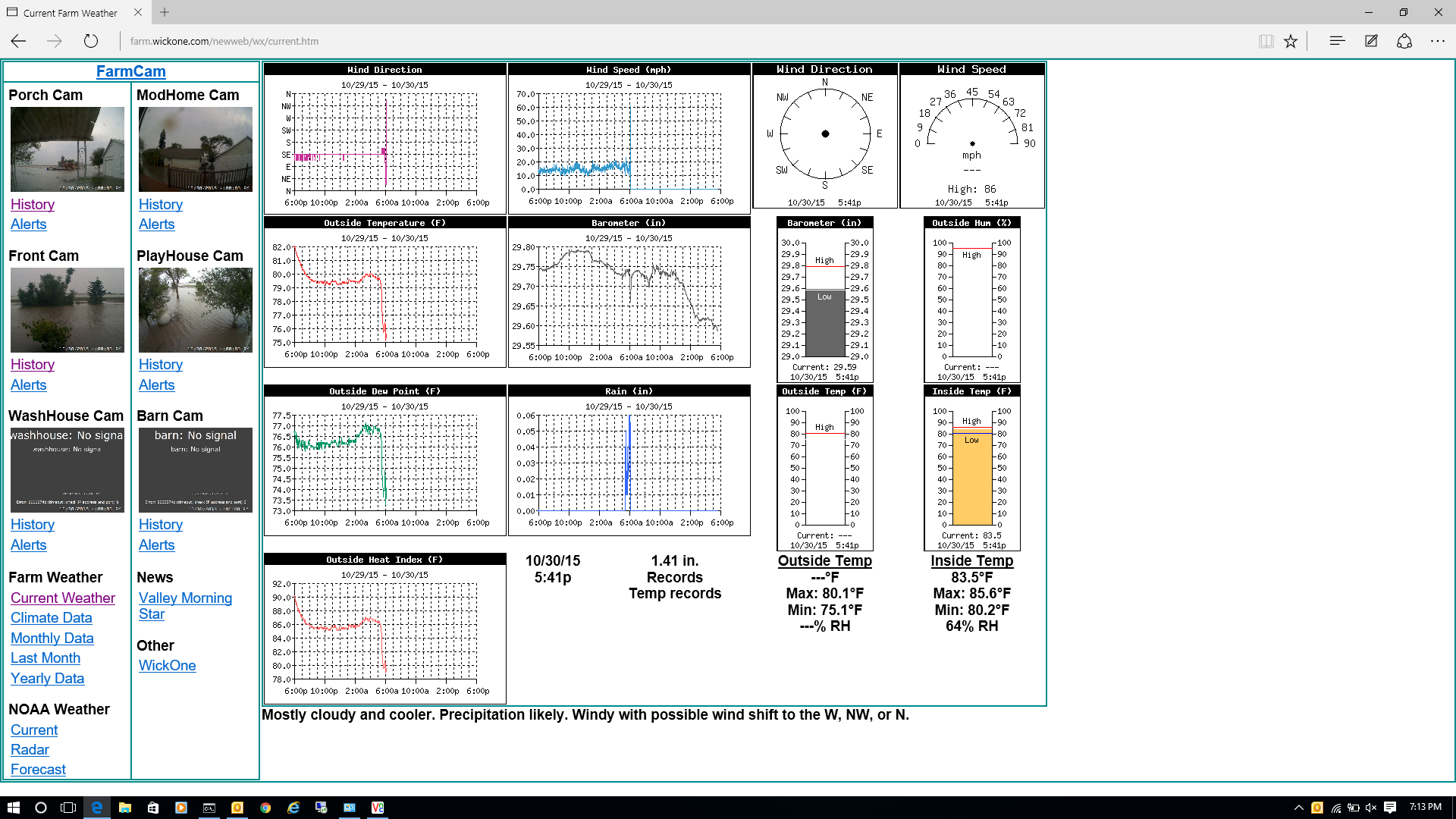Viewport: 1456px width, 819px height.
Task: Open the NOAA Current link
Action: point(34,730)
